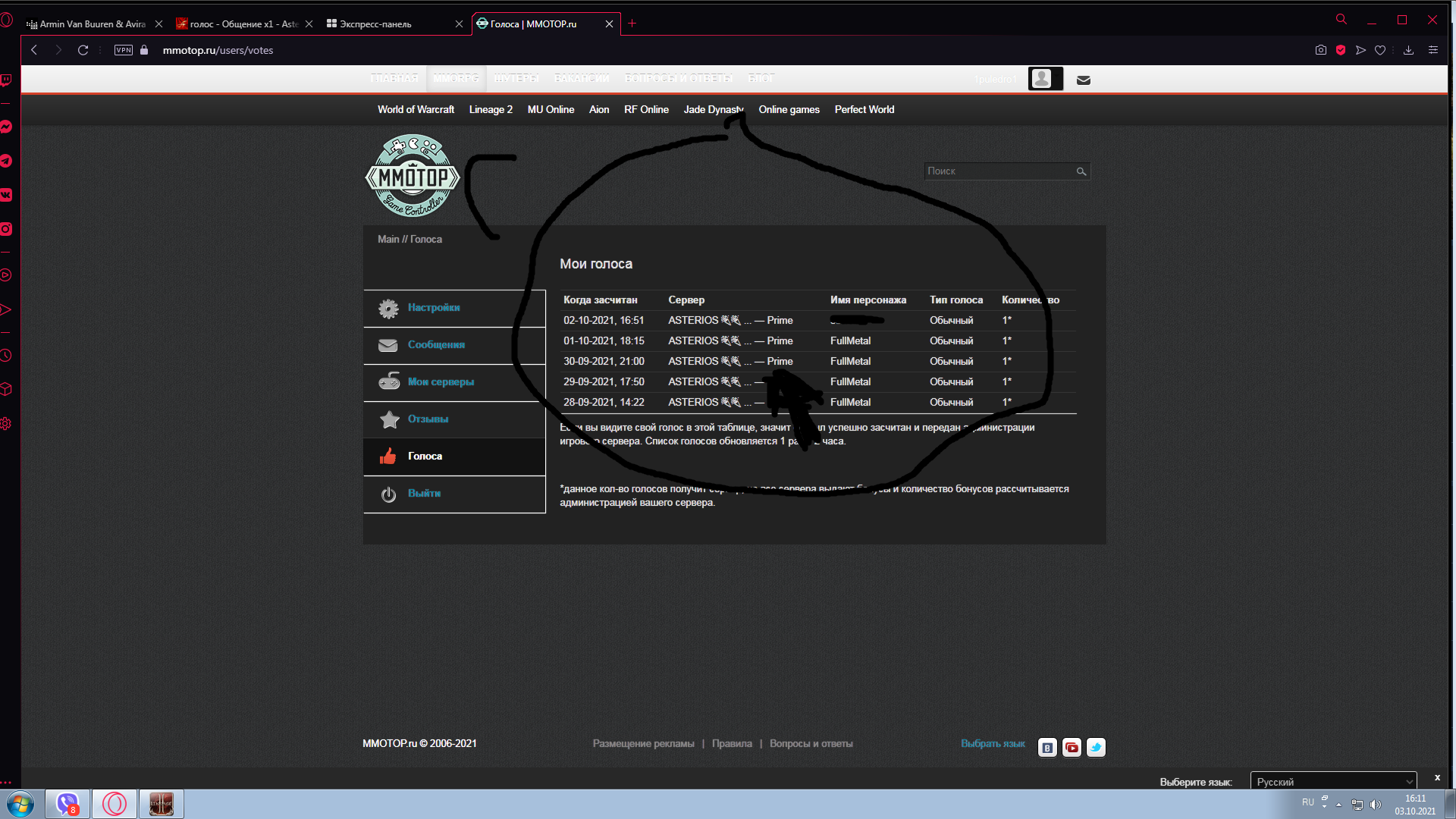Open Opera sidebar settings gear
This screenshot has width=1456, height=819.
click(x=6, y=423)
